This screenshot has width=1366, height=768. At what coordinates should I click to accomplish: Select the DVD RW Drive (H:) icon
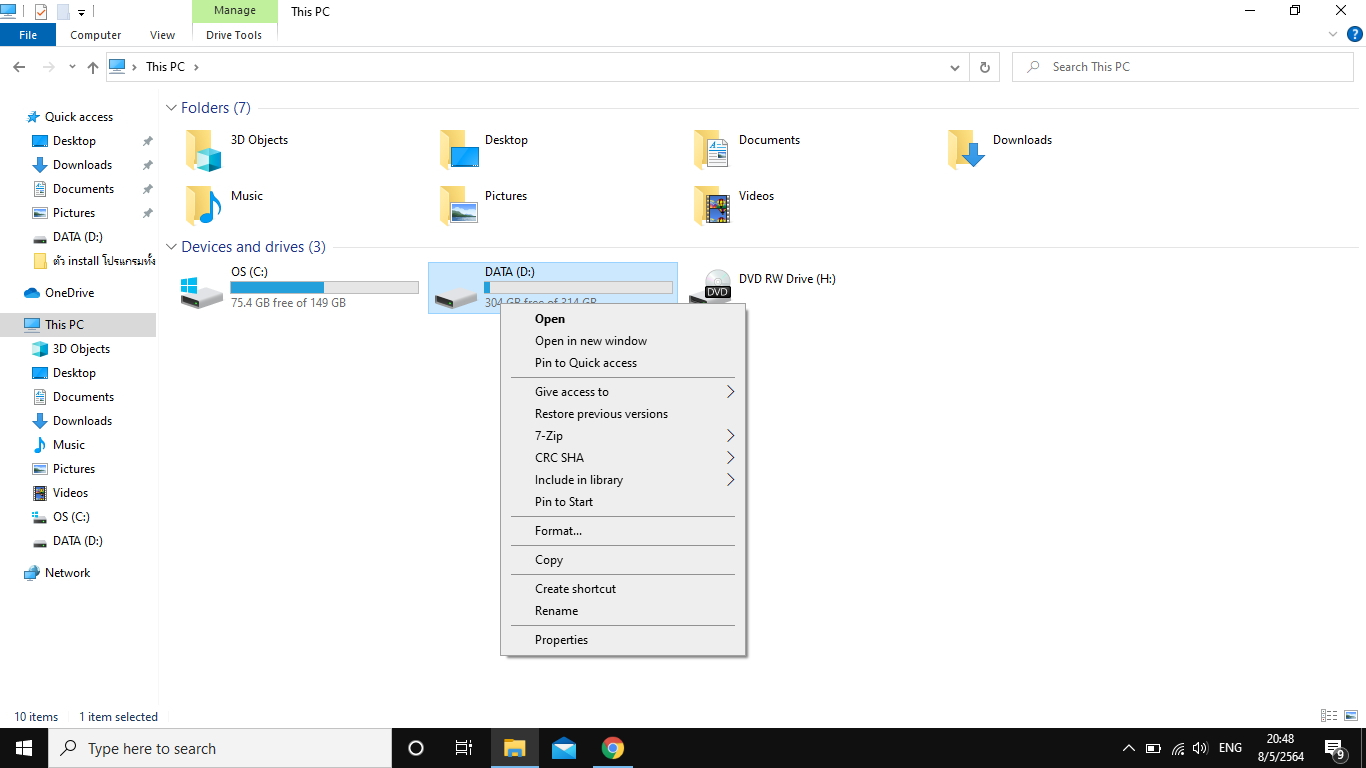[711, 287]
